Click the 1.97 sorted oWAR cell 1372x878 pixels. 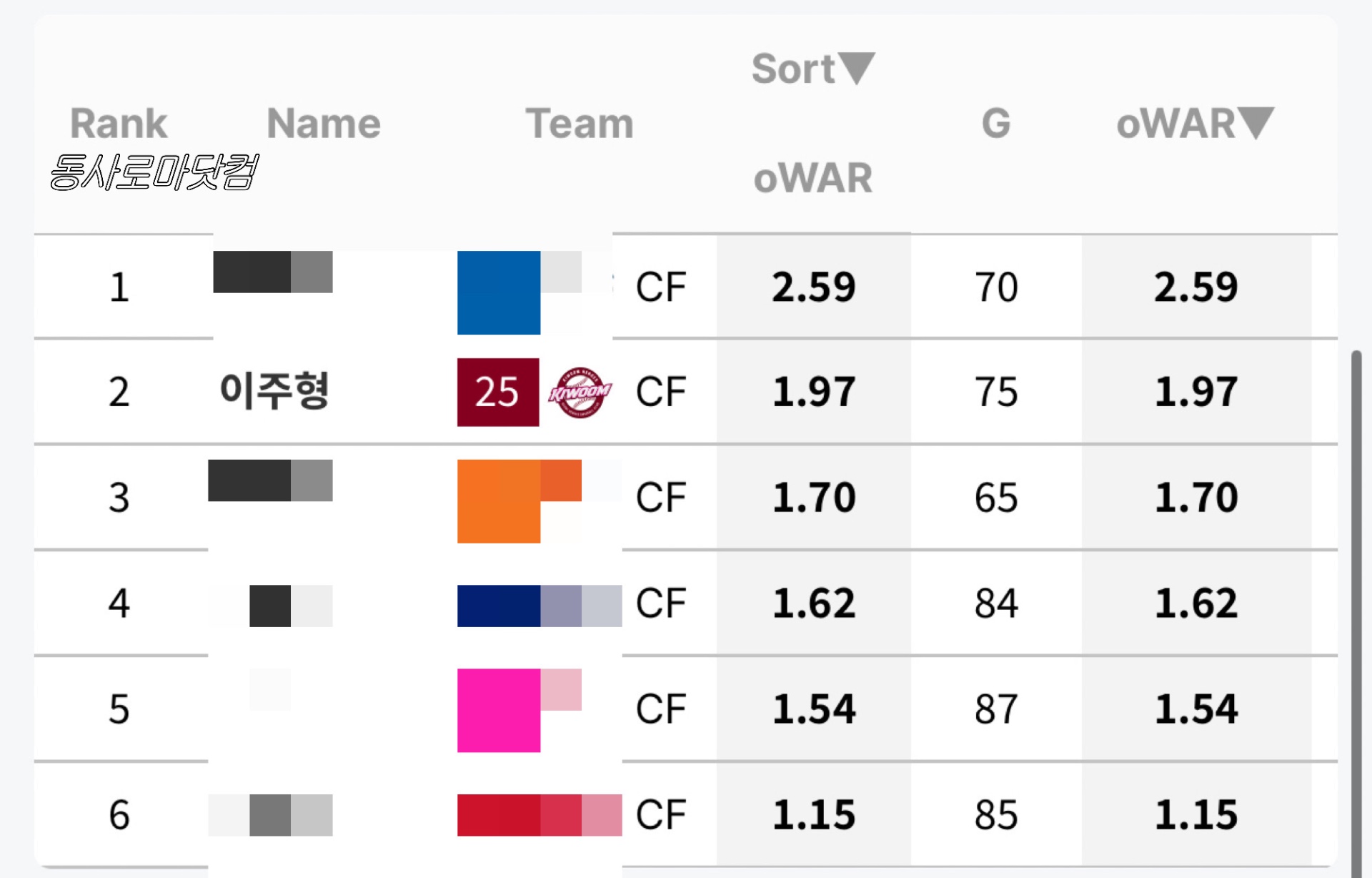[813, 392]
